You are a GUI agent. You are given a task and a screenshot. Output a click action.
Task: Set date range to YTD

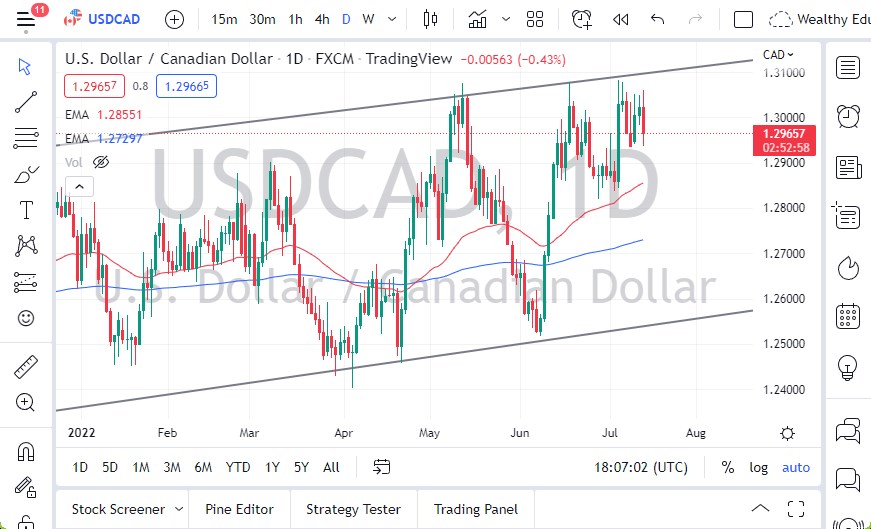(238, 467)
